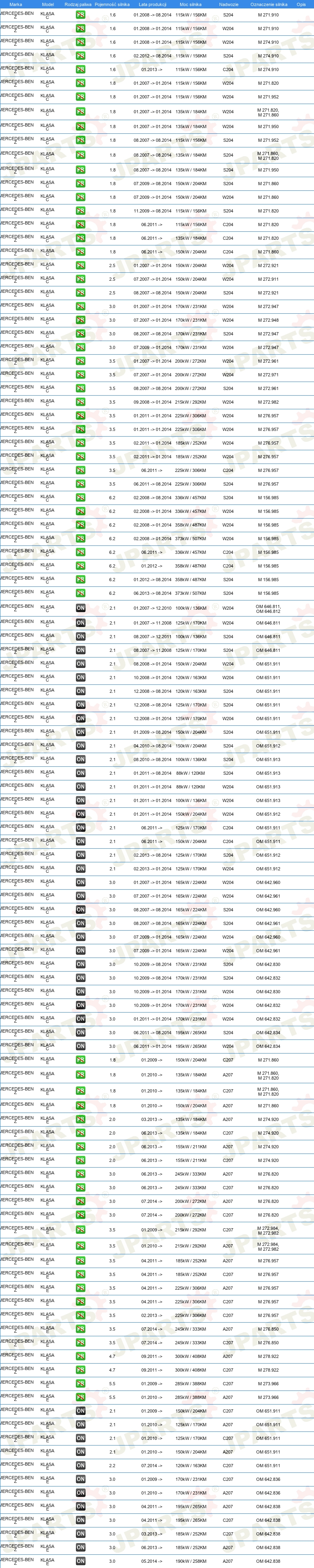Click petrol icon in 5.5 C207 row

click(x=80, y=1384)
